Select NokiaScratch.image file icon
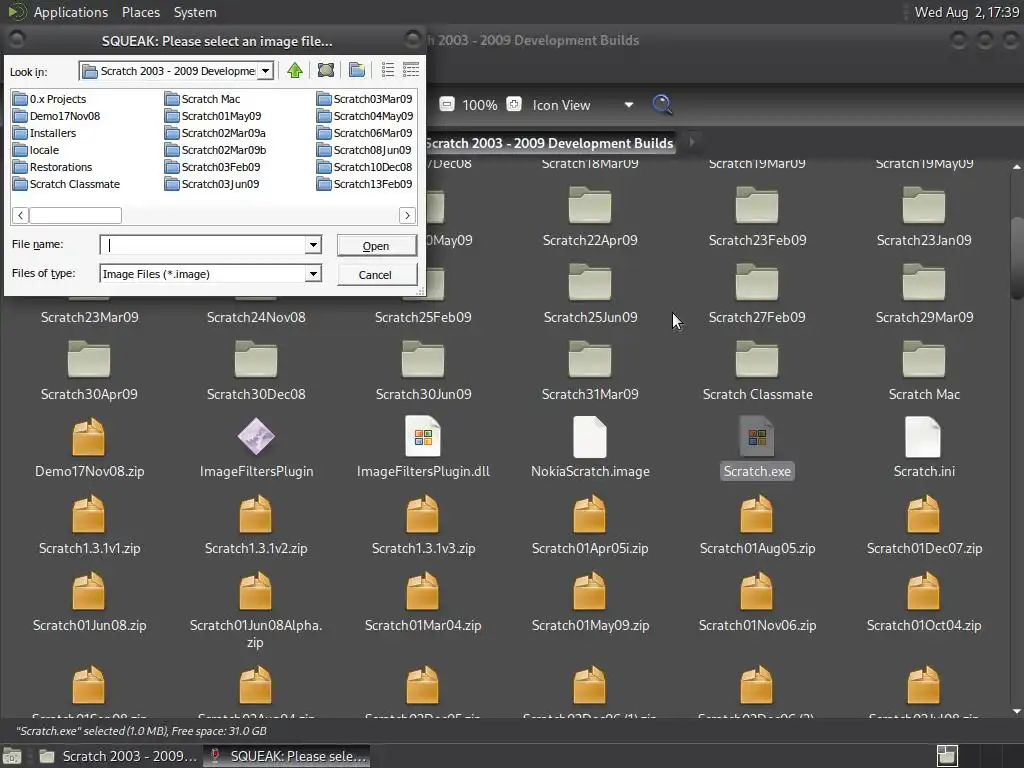The height and width of the screenshot is (768, 1024). click(x=590, y=437)
